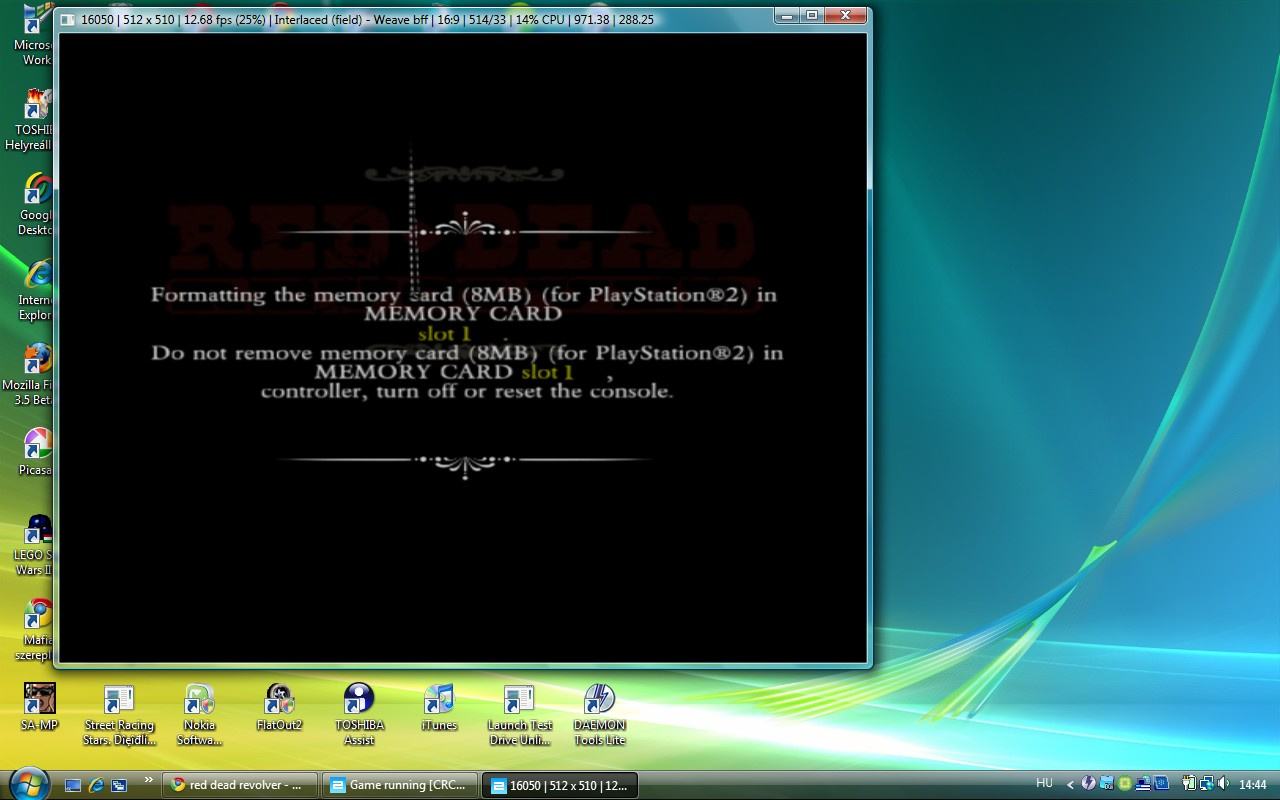Click Switch between windows in Quick Launch
This screenshot has width=1280, height=800.
[119, 785]
